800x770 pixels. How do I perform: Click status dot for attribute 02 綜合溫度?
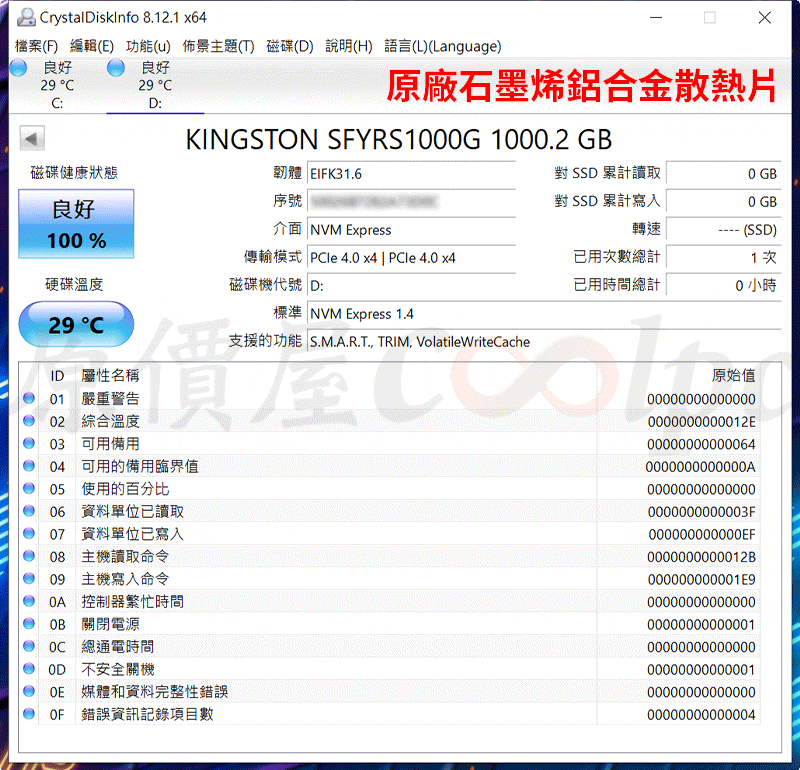point(29,420)
